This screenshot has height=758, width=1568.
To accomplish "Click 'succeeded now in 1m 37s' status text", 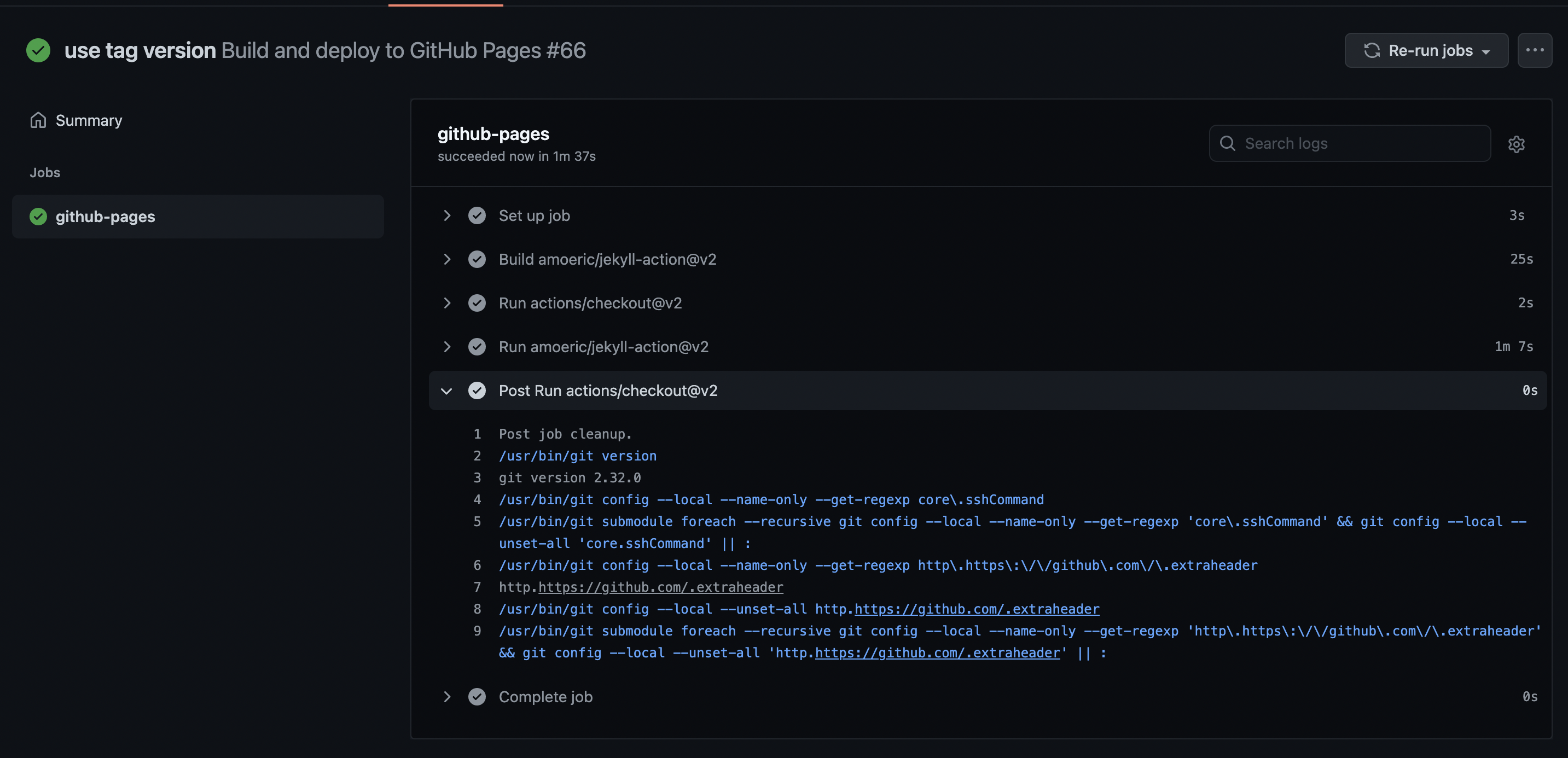I will tap(517, 156).
